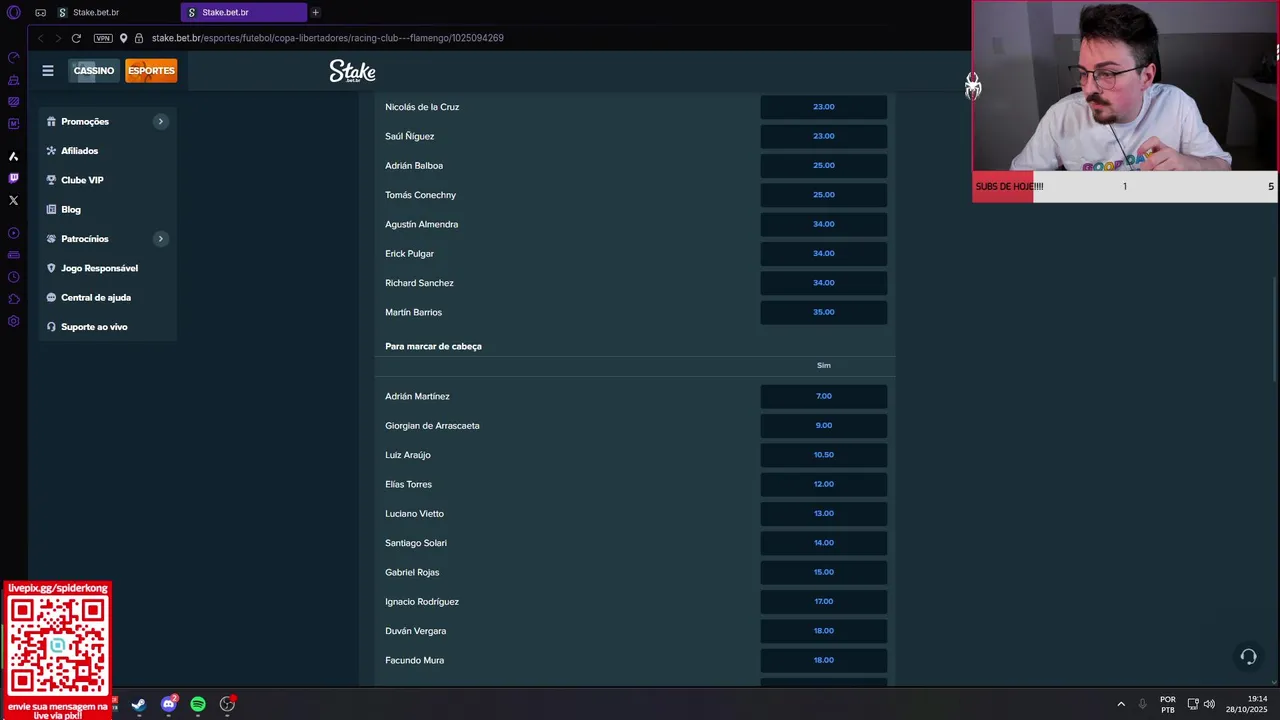Select Facundo Mura odds 18.00
The height and width of the screenshot is (720, 1280).
(823, 660)
